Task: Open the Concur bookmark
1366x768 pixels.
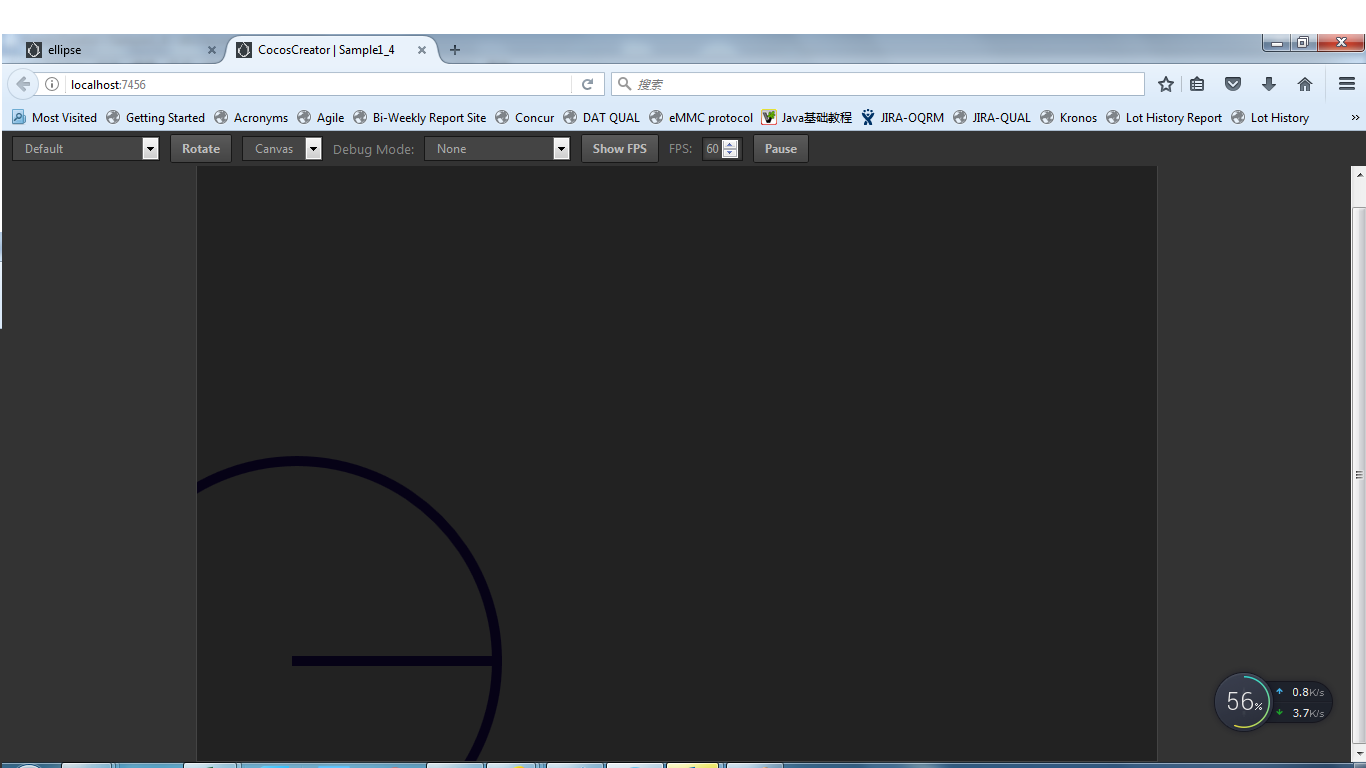Action: tap(525, 117)
